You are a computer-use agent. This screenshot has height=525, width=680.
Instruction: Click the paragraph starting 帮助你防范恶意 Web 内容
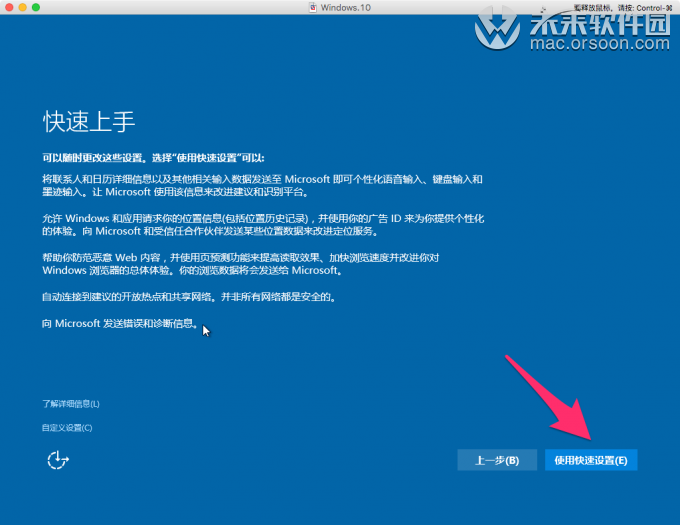(x=241, y=264)
